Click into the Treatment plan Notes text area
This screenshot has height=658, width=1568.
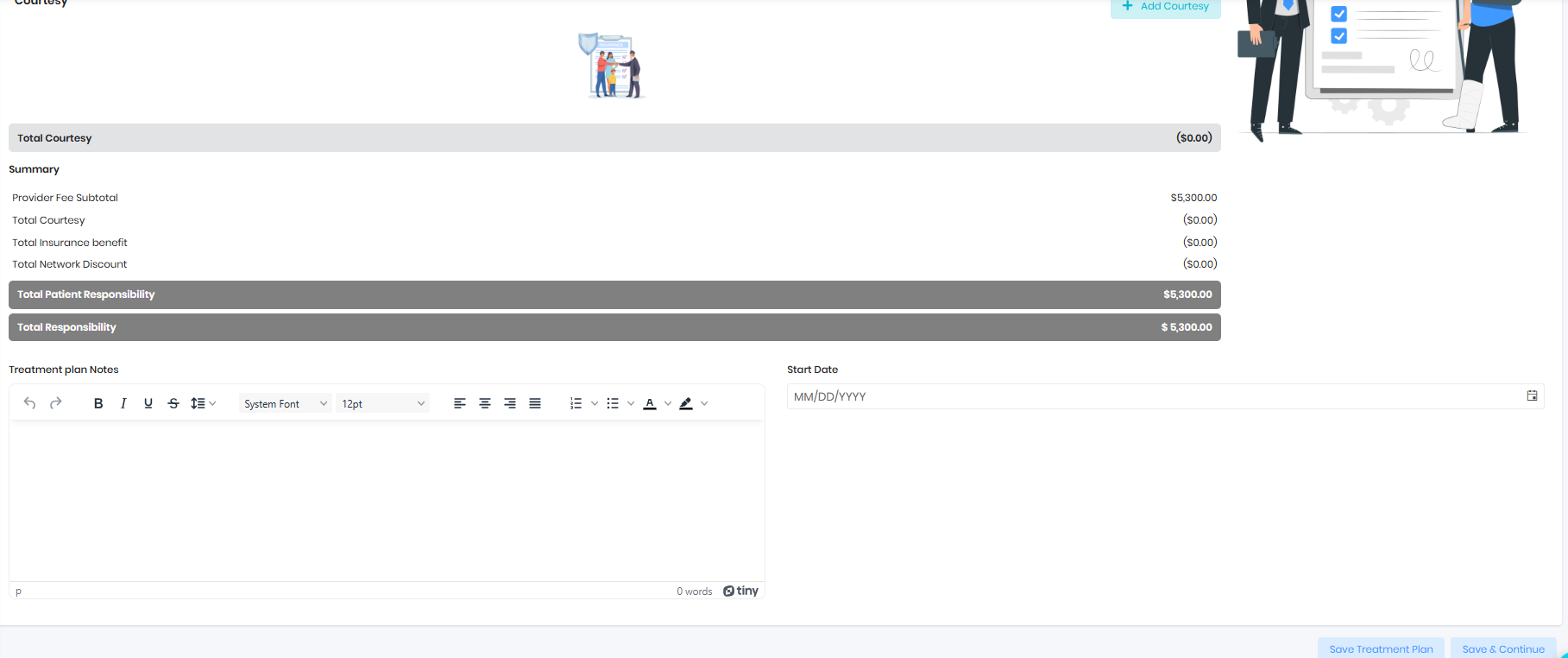point(387,501)
